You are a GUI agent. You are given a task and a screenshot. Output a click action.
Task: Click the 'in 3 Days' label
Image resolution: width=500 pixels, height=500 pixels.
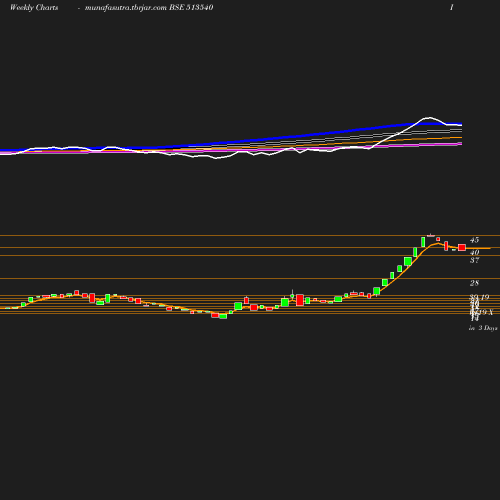(483, 328)
